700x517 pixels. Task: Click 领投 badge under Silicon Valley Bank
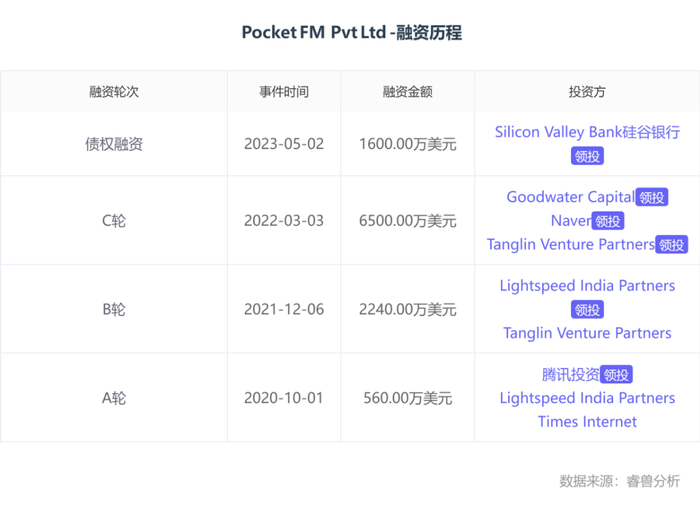[587, 156]
